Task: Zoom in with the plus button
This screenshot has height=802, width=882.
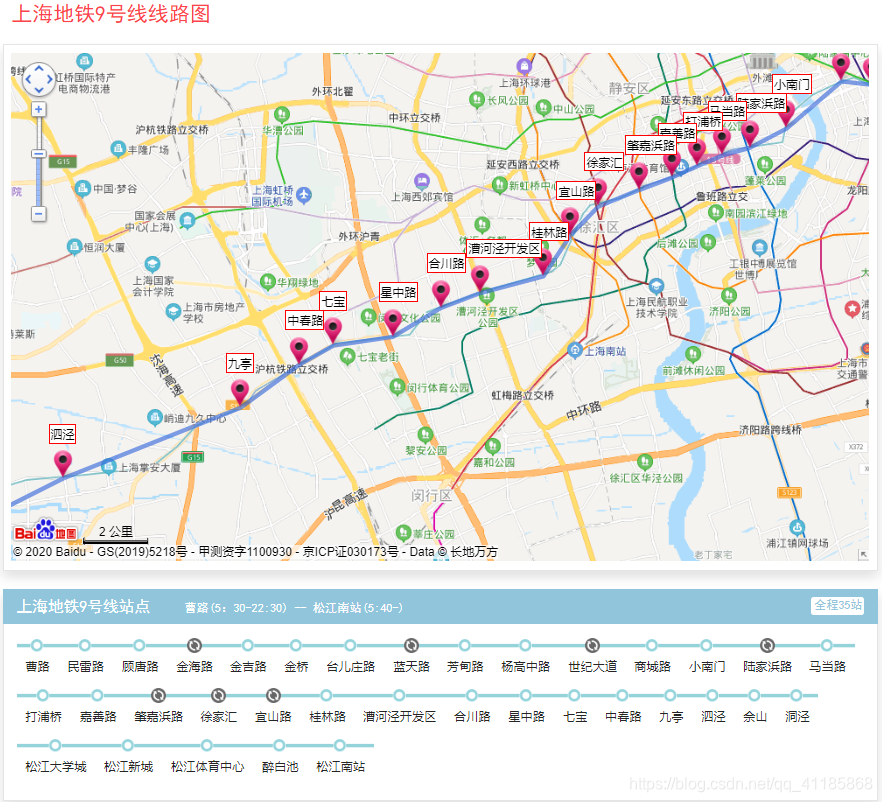Action: tap(38, 109)
